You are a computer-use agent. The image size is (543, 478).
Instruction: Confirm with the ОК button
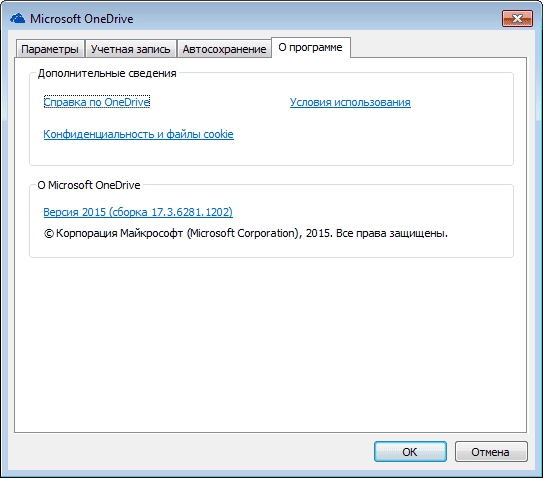[x=410, y=452]
